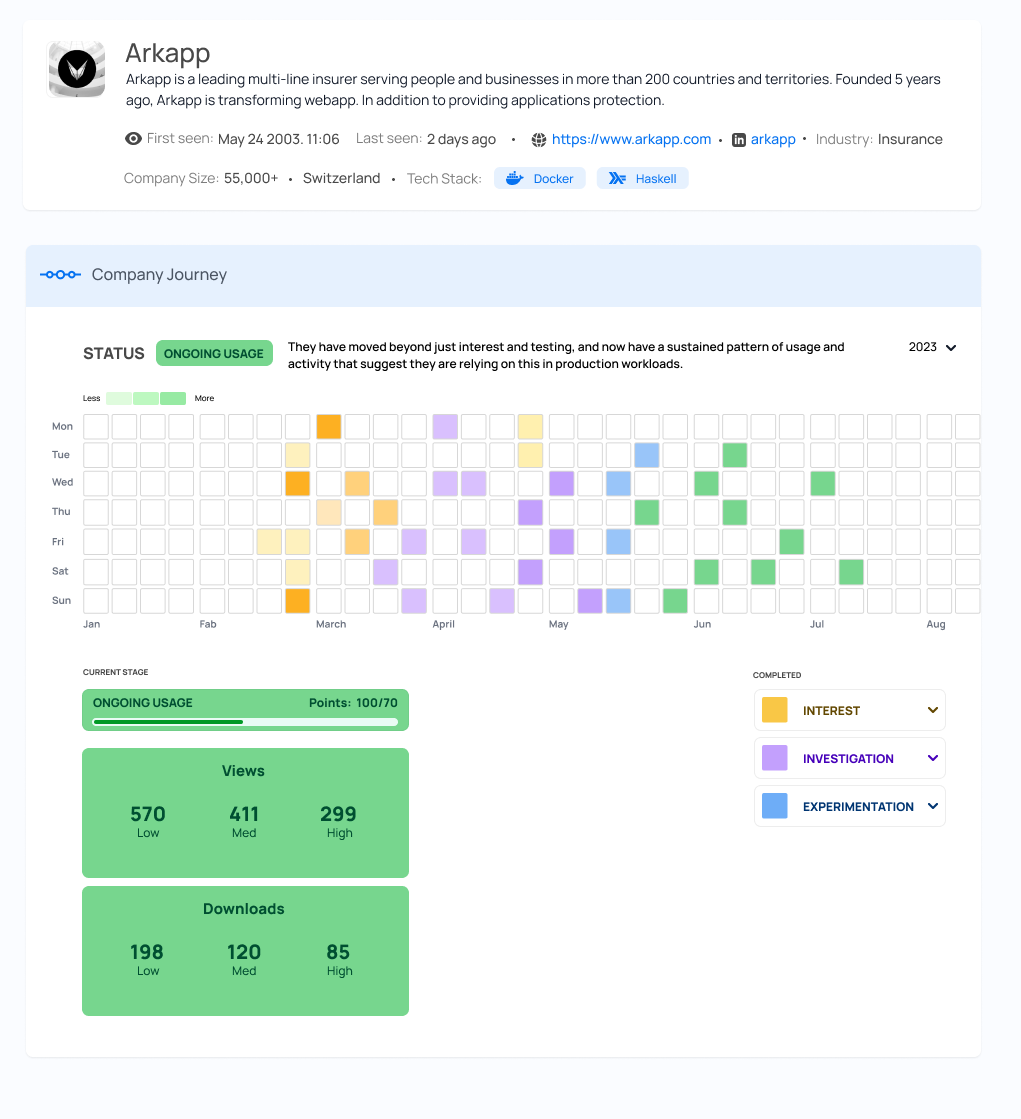
Task: Expand the Interest completed stage
Action: click(932, 710)
